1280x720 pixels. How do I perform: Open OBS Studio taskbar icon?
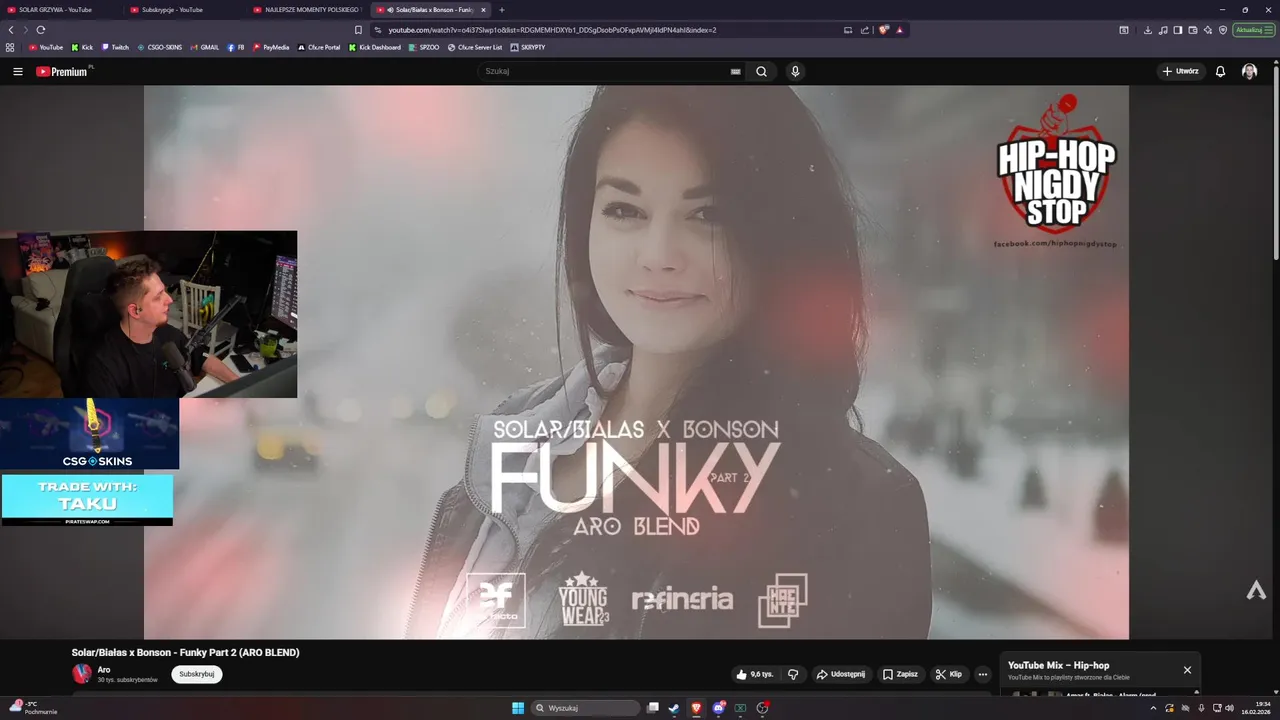coord(762,708)
